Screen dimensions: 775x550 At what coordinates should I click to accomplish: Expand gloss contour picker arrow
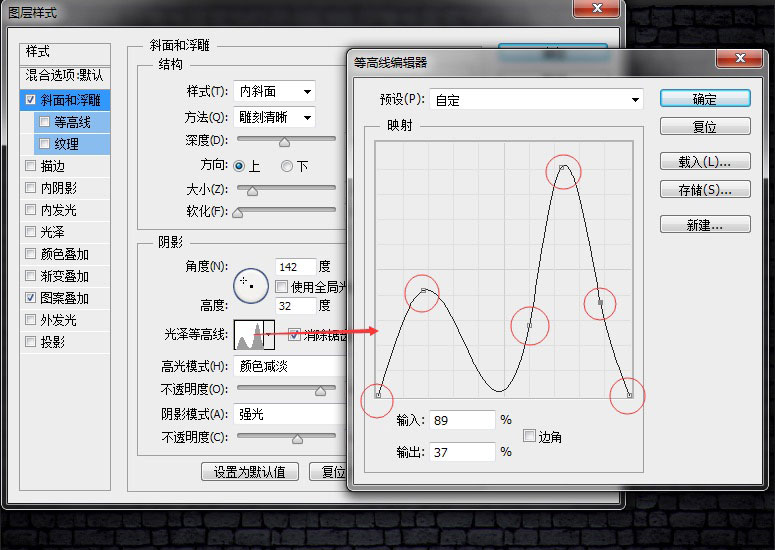(x=269, y=335)
